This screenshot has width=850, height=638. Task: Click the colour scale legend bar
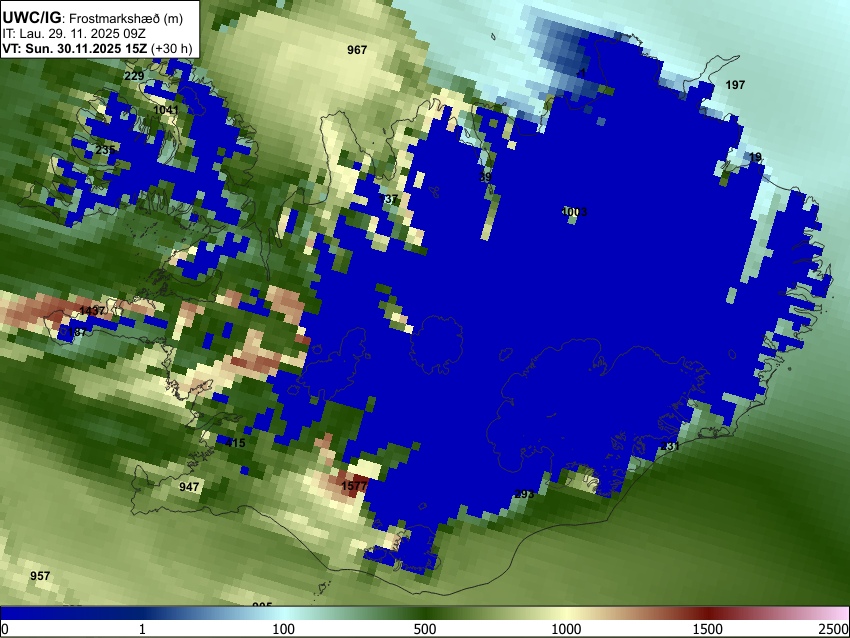coord(425,613)
